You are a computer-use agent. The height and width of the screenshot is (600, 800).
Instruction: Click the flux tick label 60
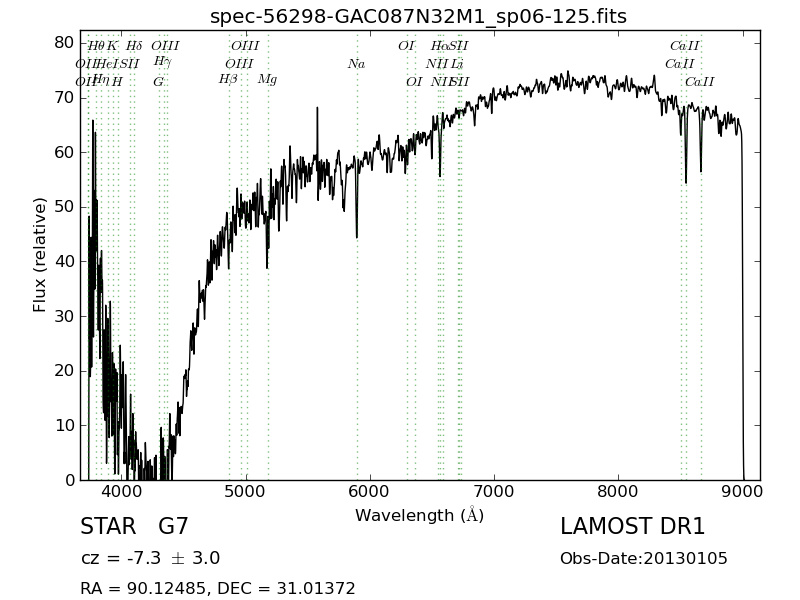pos(64,152)
